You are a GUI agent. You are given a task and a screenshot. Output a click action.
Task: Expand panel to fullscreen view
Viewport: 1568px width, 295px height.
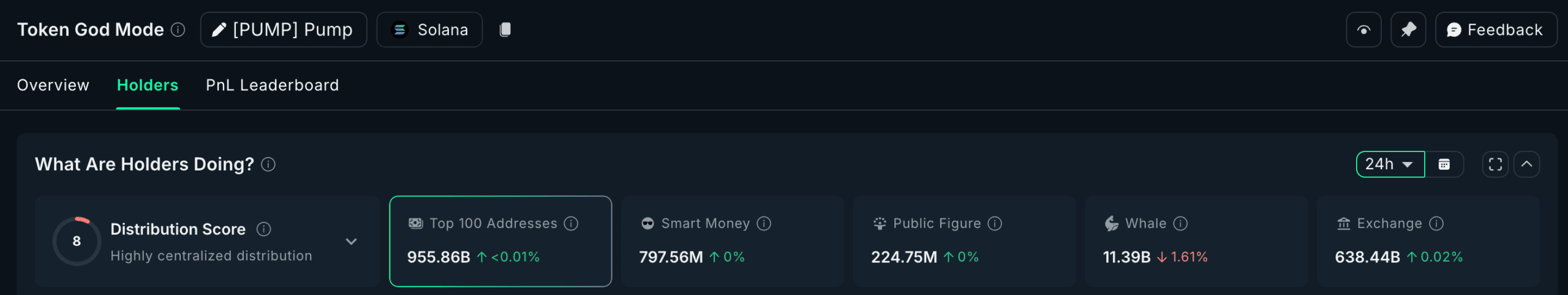1495,164
